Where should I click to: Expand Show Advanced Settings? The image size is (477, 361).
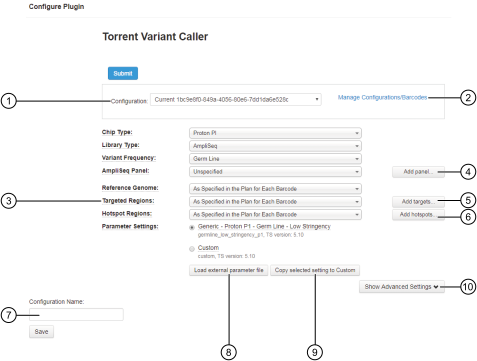coord(402,287)
